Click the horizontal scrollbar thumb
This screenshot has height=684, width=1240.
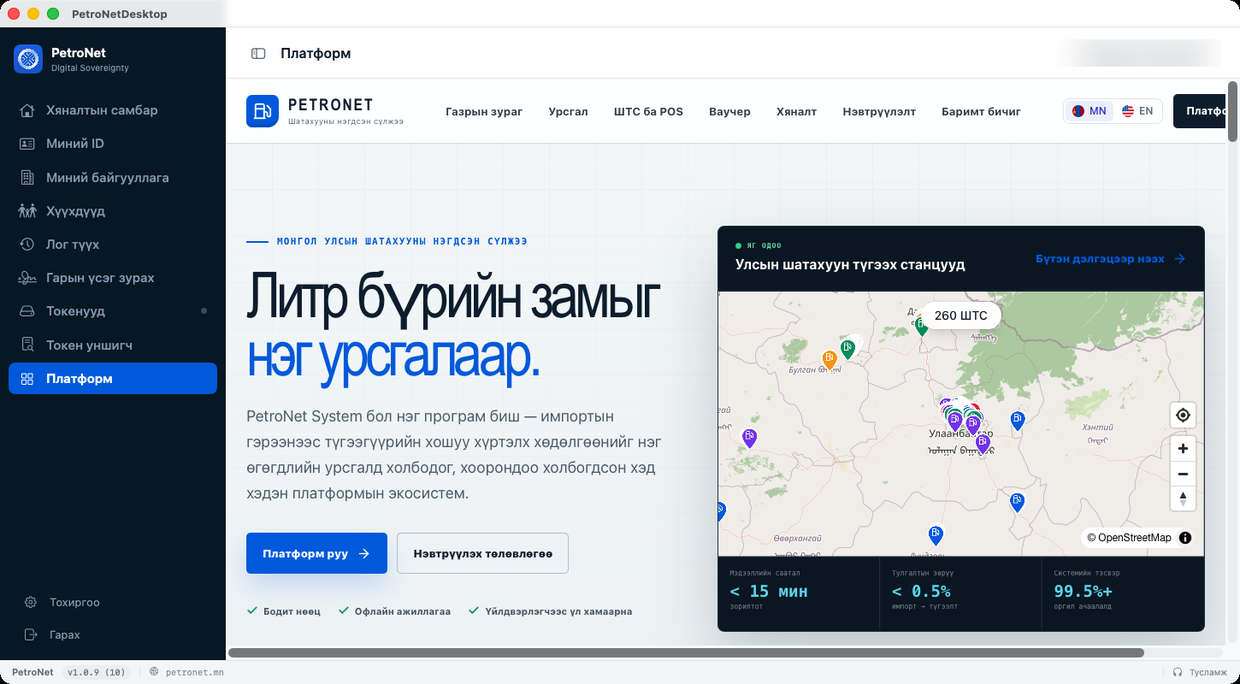(685, 653)
